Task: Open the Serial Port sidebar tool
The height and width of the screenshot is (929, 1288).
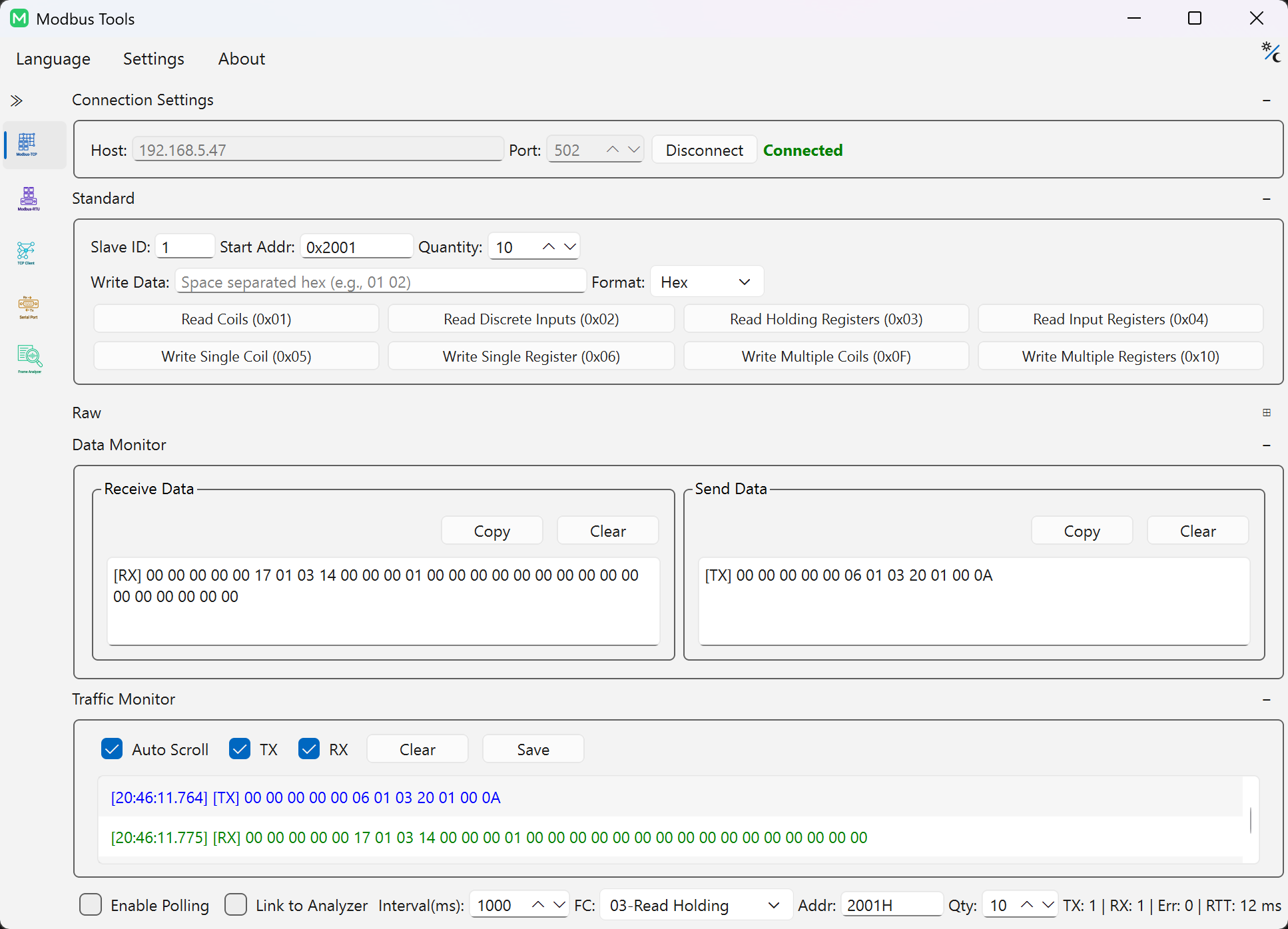Action: pyautogui.click(x=28, y=307)
